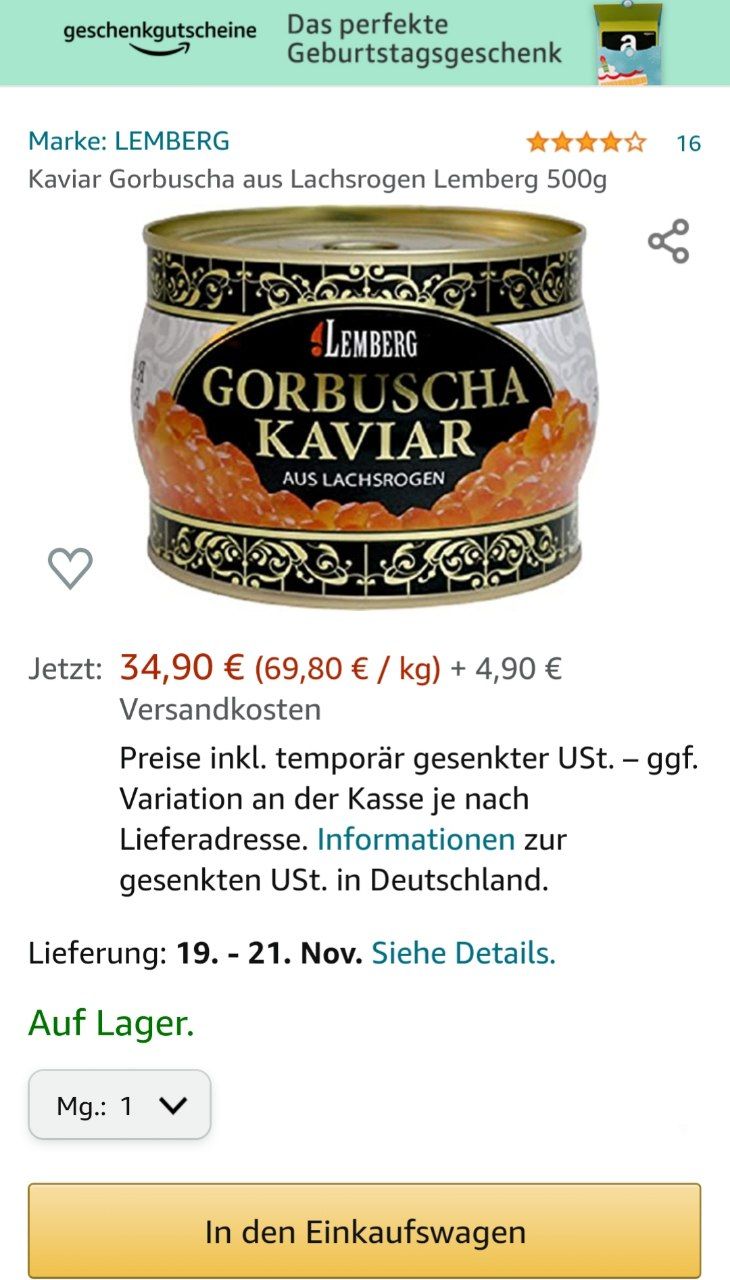730x1280 pixels.
Task: Tap the Lemberg logo on the can
Action: [x=362, y=342]
